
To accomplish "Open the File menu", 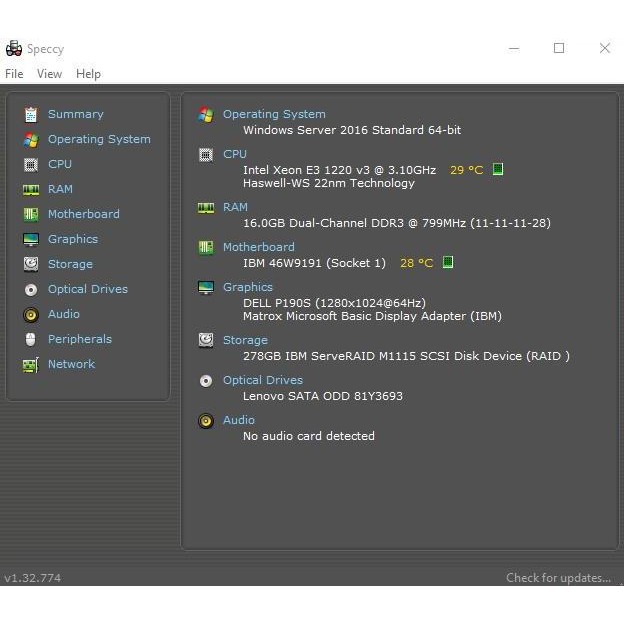I will tap(14, 74).
